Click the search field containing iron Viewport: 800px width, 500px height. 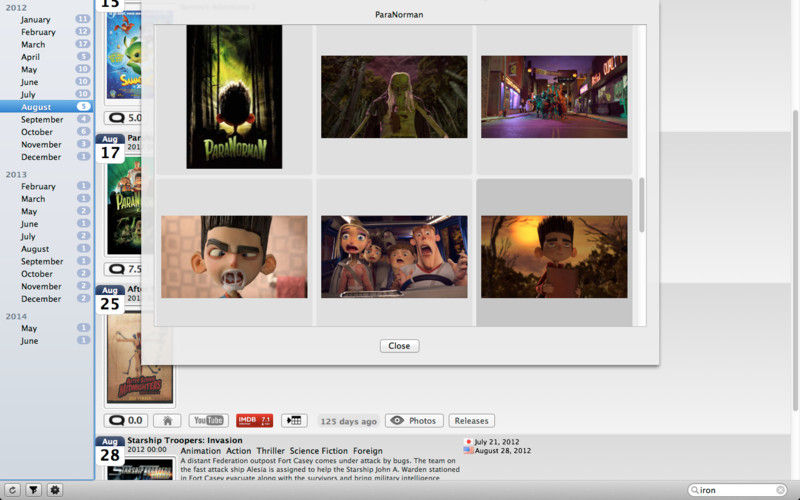[x=737, y=490]
